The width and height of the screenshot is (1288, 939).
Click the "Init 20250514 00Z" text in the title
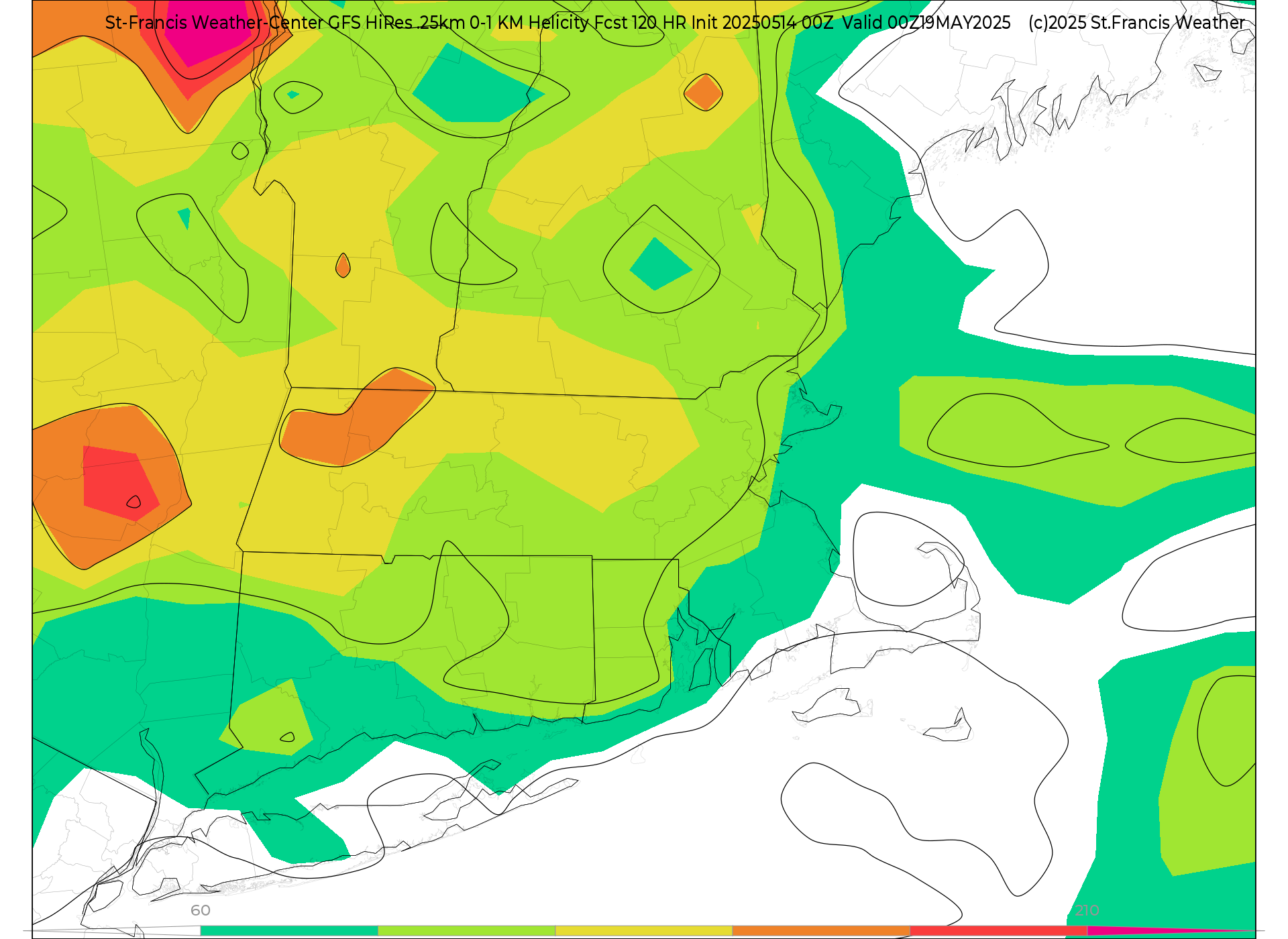(x=762, y=23)
